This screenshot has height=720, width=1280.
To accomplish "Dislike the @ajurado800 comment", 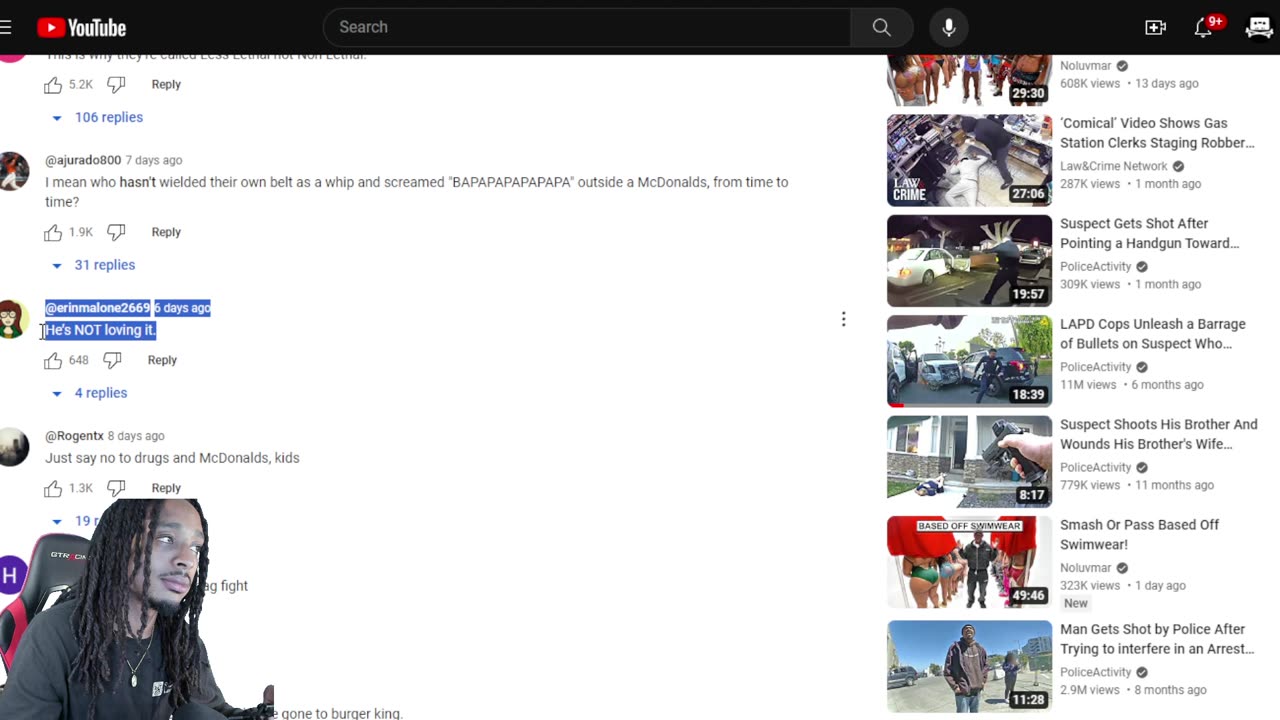I will 116,232.
